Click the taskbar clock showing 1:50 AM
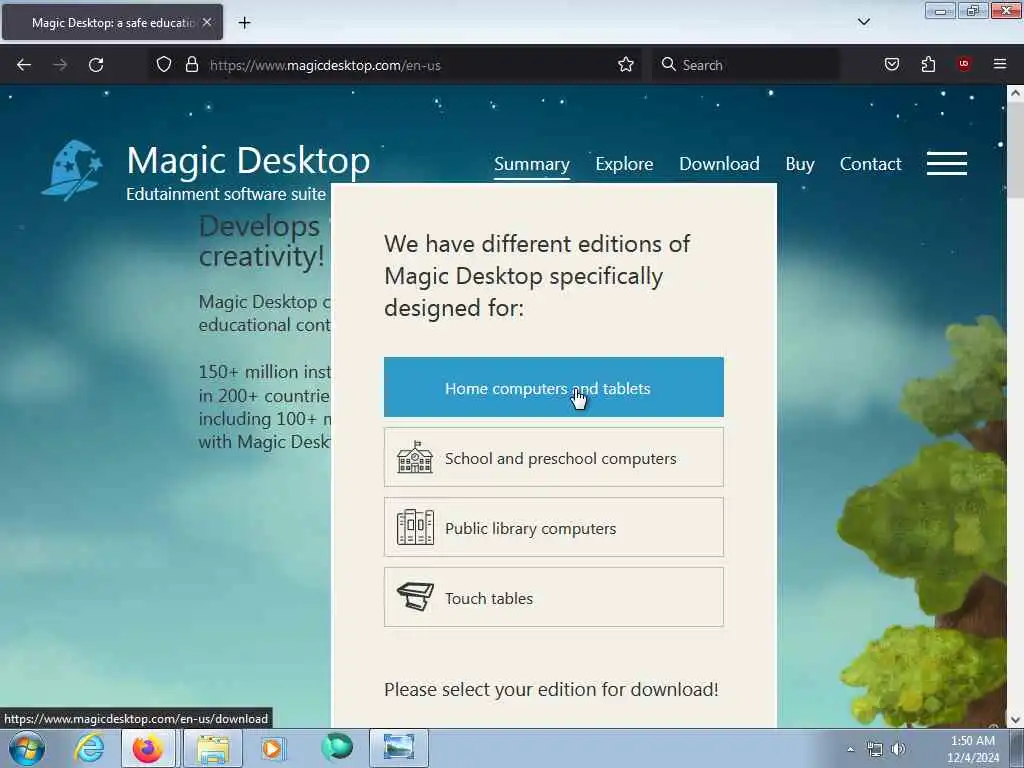The height and width of the screenshot is (768, 1024). tap(973, 749)
